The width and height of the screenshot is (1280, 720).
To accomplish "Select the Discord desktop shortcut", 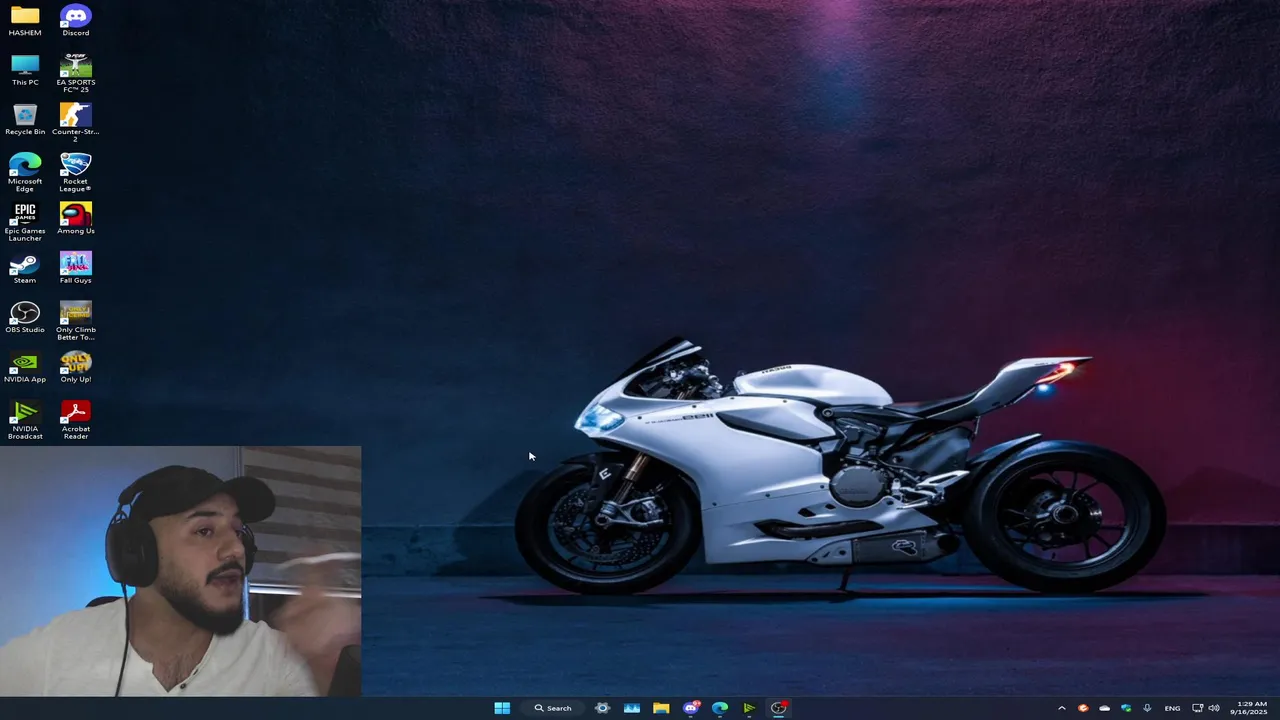I will click(x=76, y=20).
